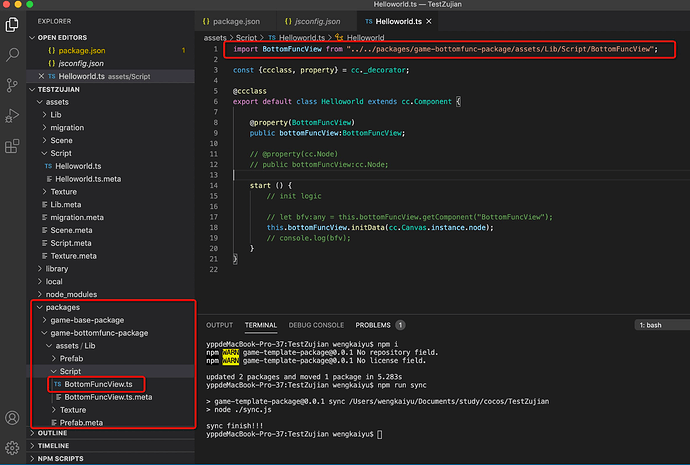Open the Accounts icon in activity bar

(12, 417)
